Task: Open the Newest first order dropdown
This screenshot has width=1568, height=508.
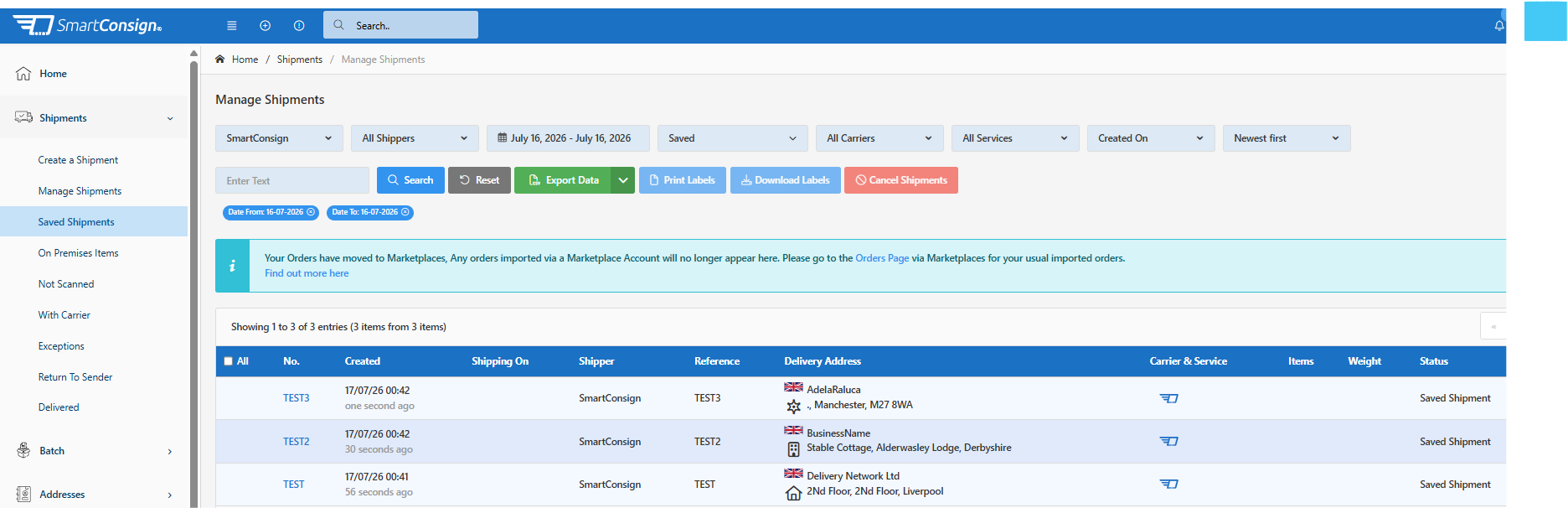Action: tap(1287, 138)
